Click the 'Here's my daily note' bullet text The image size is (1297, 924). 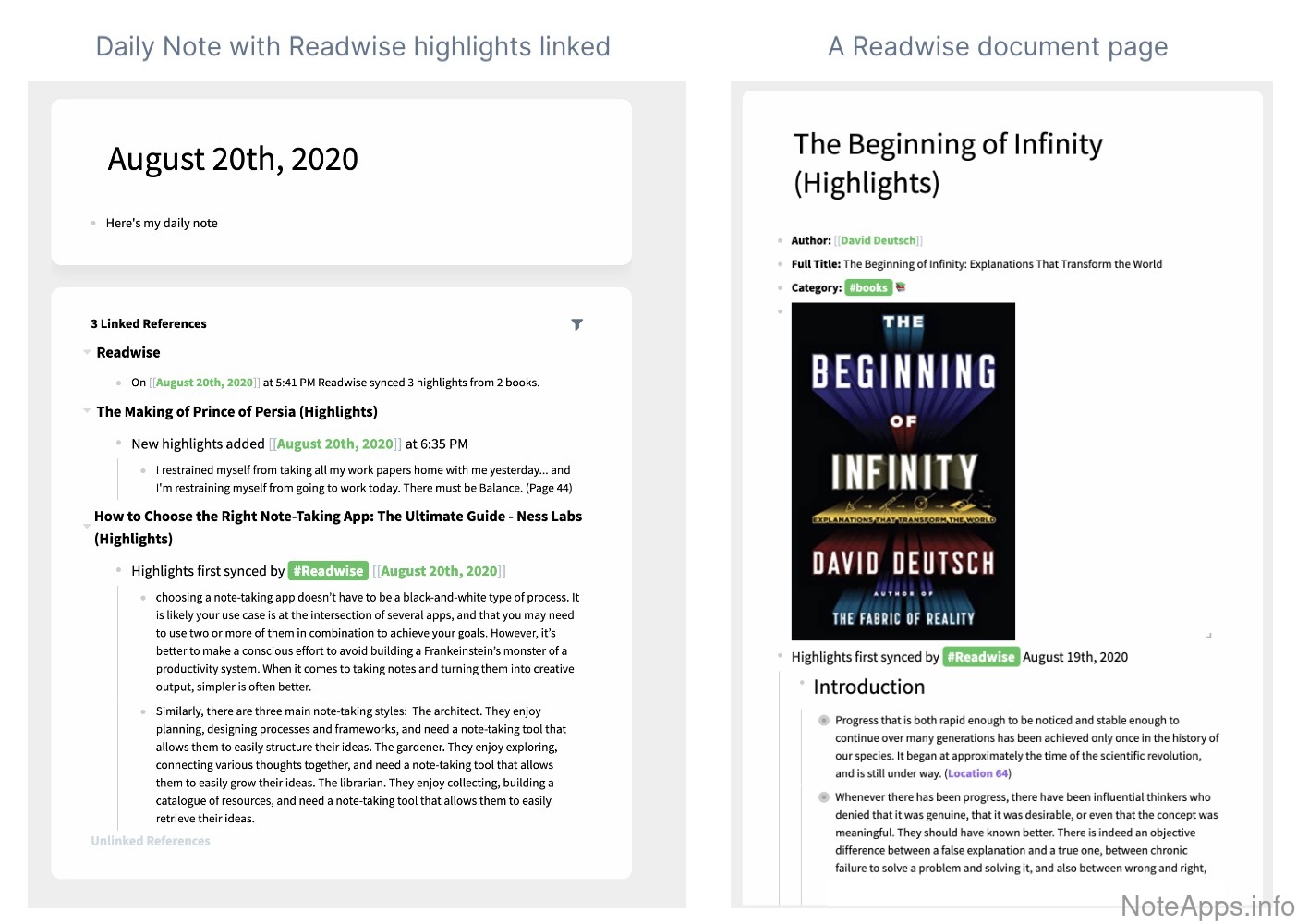pos(162,223)
